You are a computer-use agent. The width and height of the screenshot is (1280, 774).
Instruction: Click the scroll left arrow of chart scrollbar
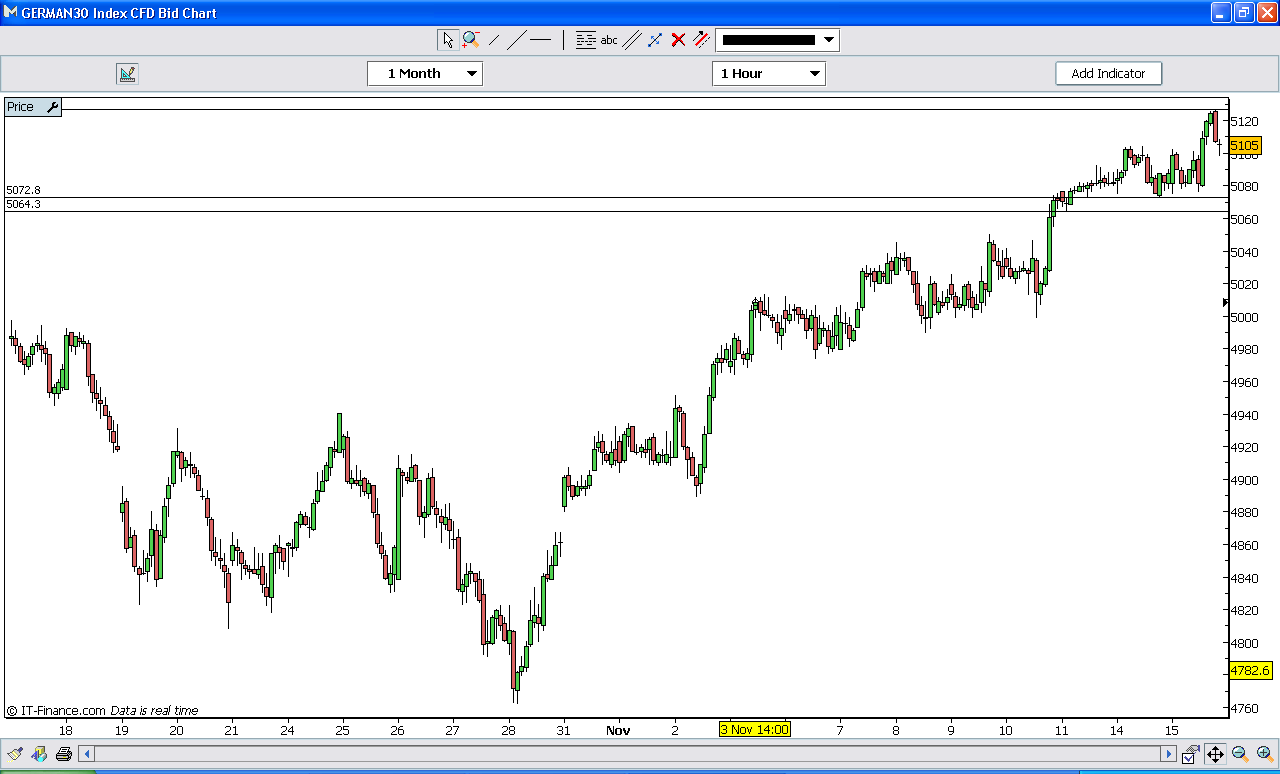tap(87, 754)
